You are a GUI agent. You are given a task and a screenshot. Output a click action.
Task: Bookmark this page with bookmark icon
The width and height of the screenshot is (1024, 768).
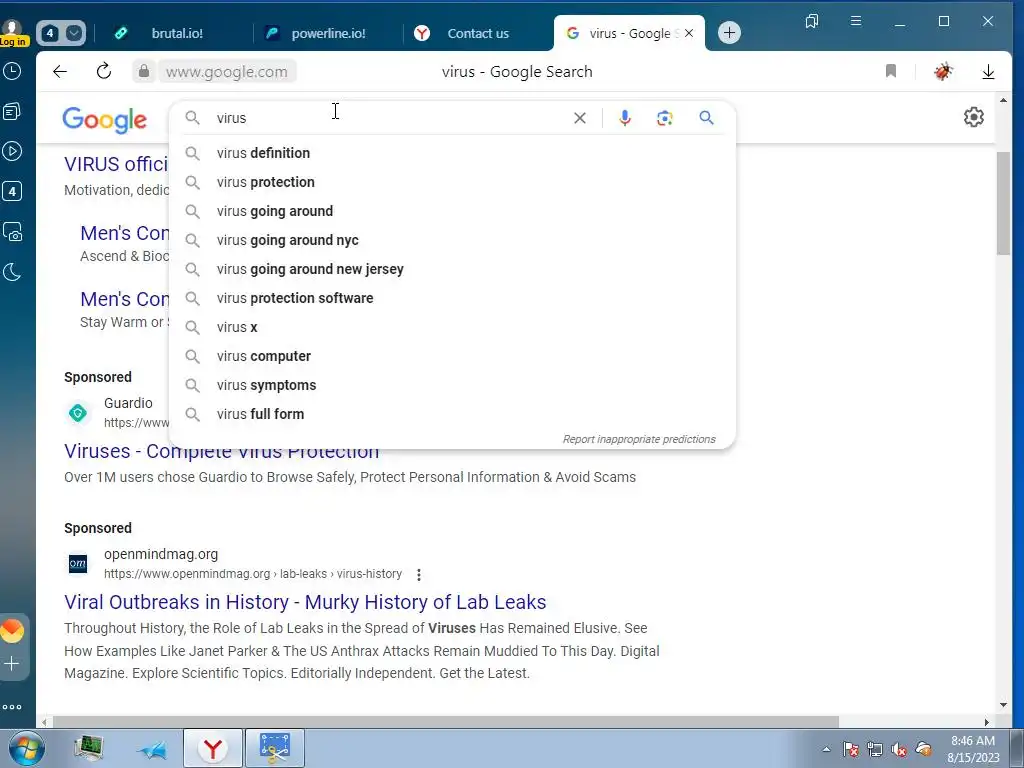click(891, 71)
